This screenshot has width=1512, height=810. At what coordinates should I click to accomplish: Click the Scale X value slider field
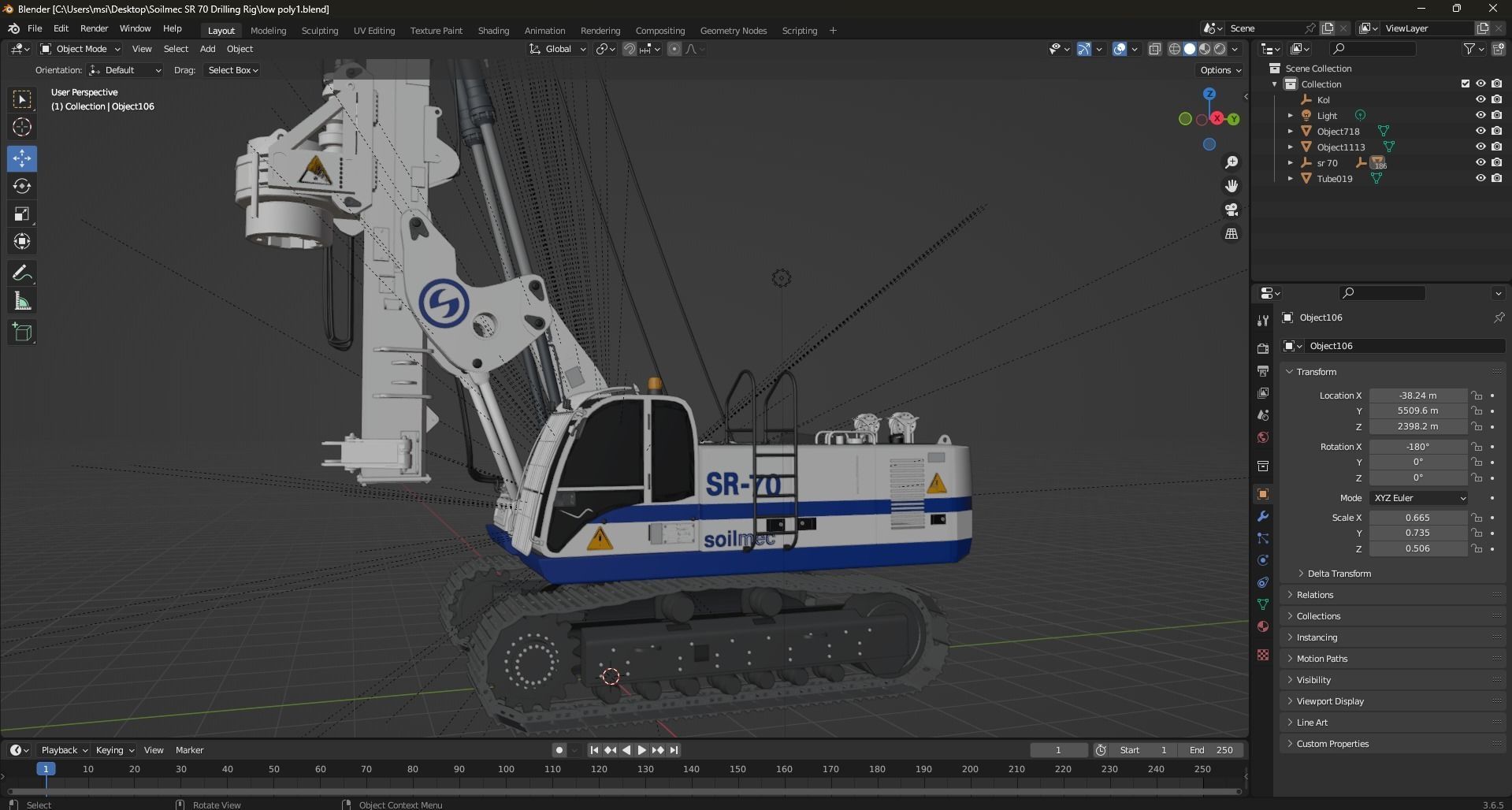coord(1417,518)
